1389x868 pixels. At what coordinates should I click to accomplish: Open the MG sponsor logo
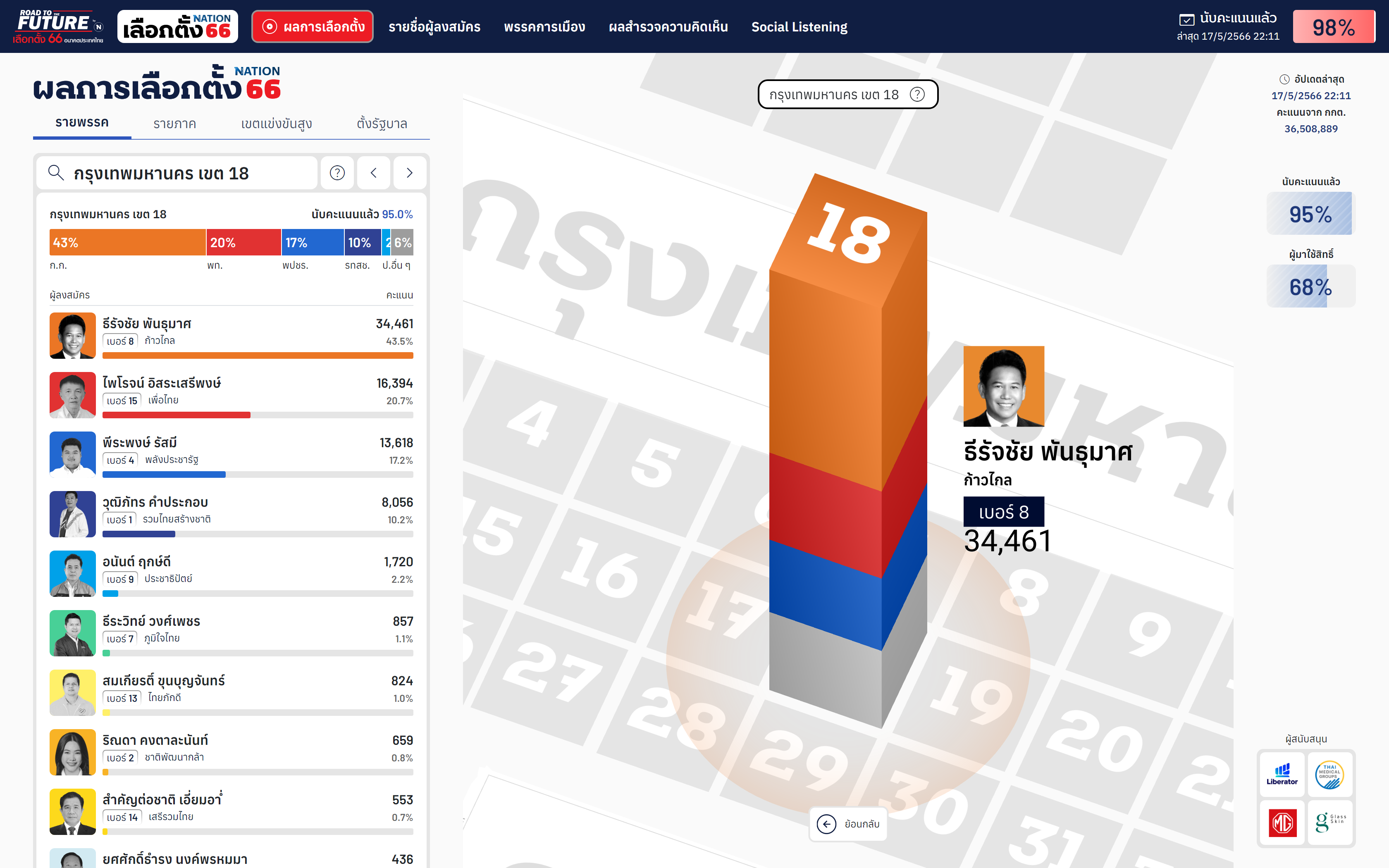coord(1282,823)
